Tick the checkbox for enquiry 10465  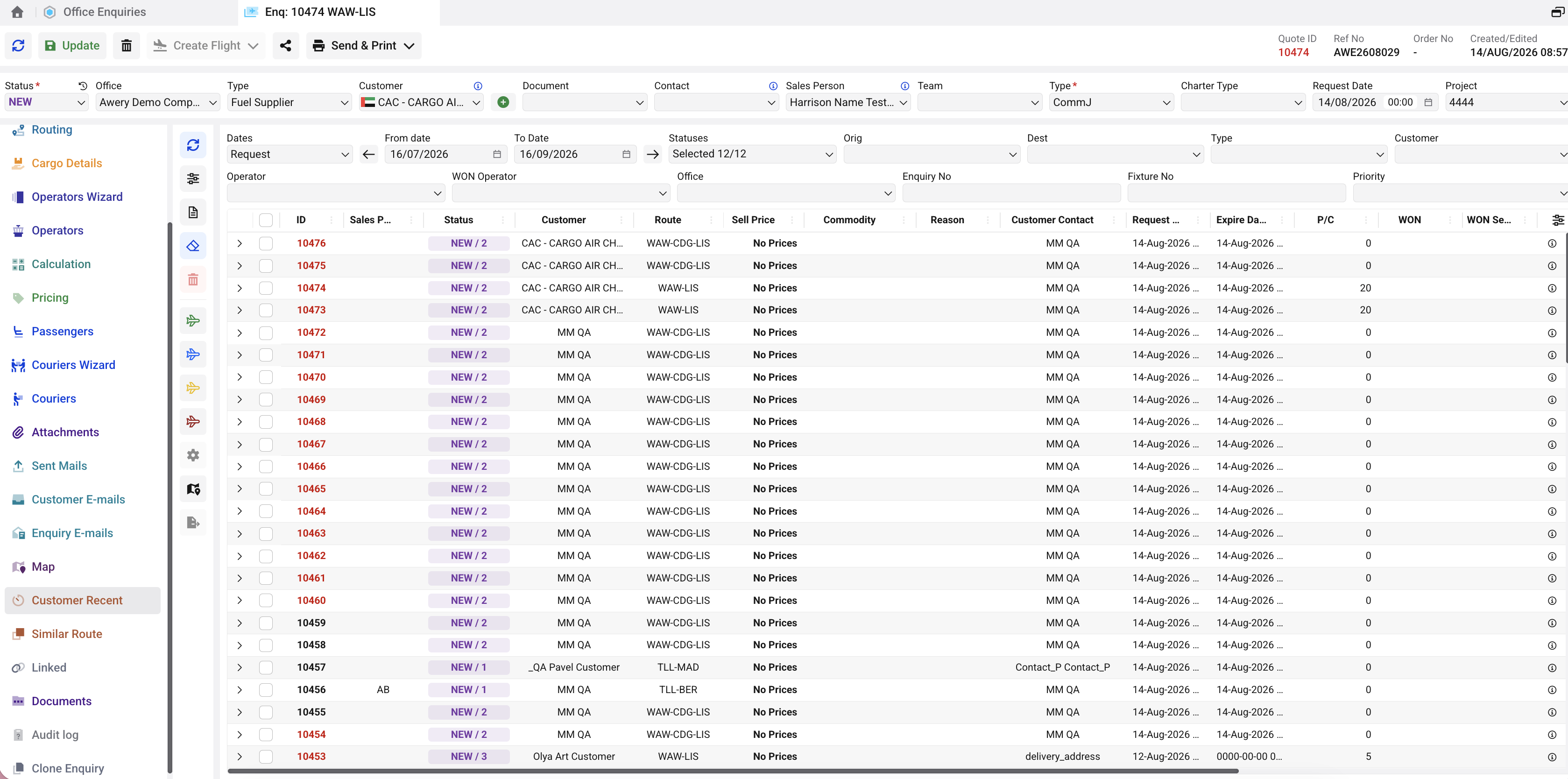tap(266, 489)
